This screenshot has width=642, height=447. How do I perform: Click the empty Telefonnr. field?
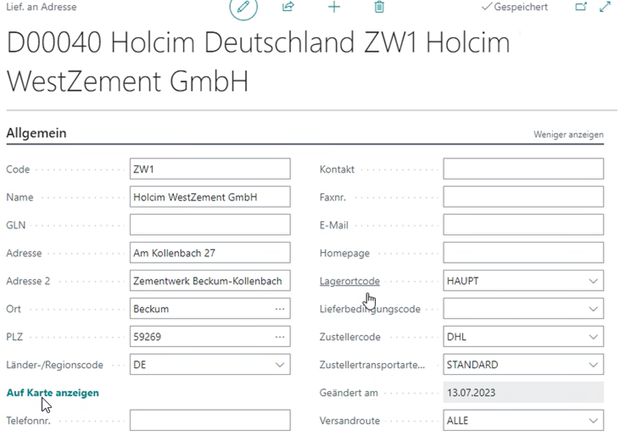click(210, 420)
